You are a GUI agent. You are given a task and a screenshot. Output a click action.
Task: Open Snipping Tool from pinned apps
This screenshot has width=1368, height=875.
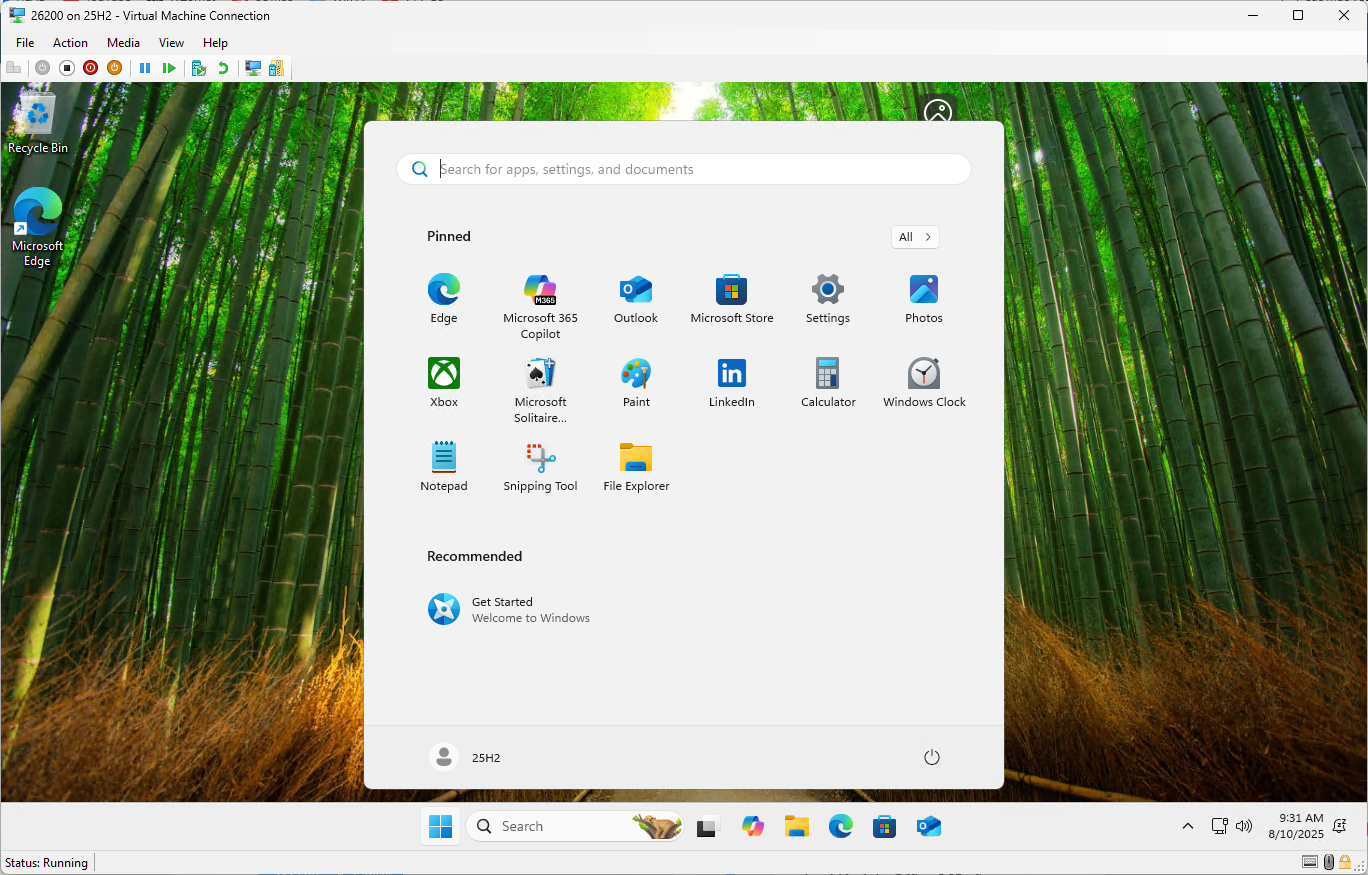tap(540, 467)
